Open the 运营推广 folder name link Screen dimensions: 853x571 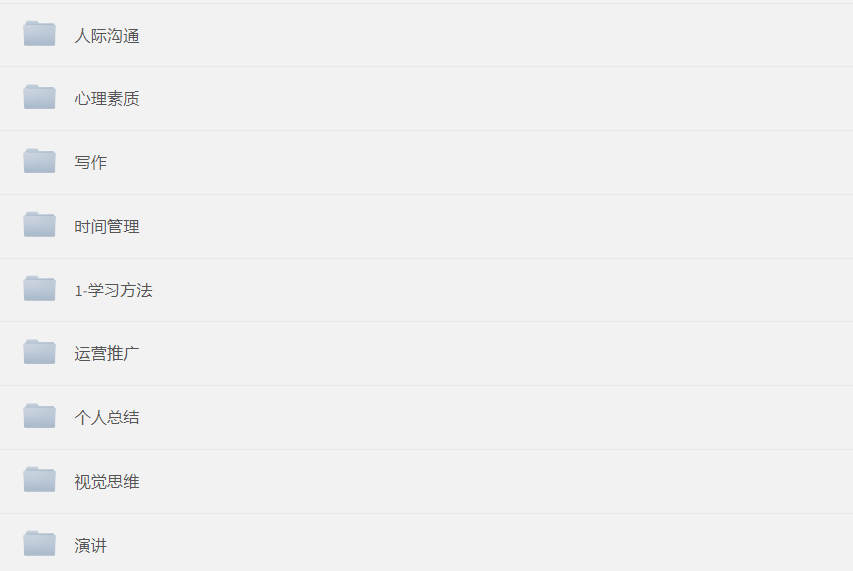(x=107, y=354)
